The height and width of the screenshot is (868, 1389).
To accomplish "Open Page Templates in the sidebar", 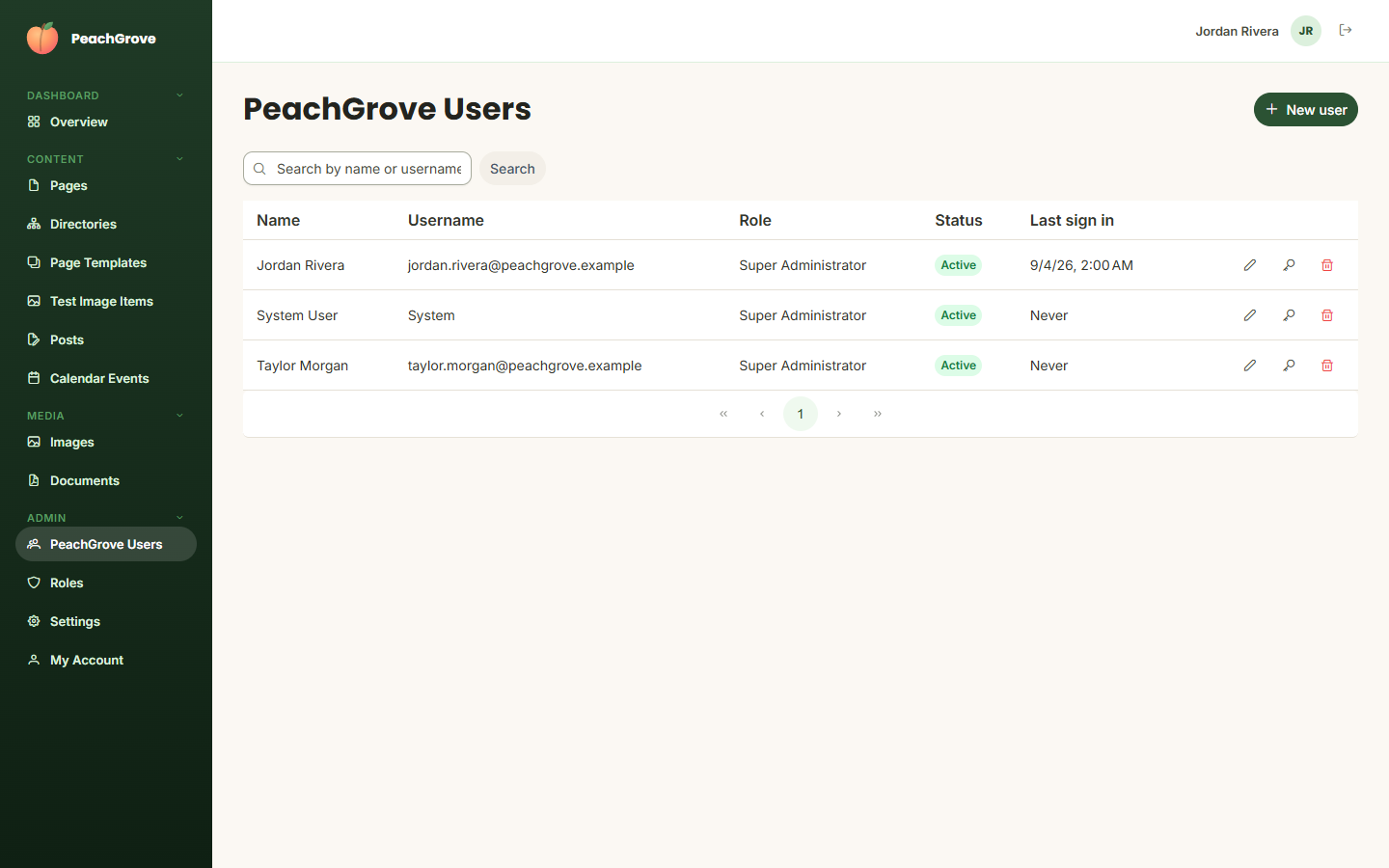I will click(x=106, y=262).
